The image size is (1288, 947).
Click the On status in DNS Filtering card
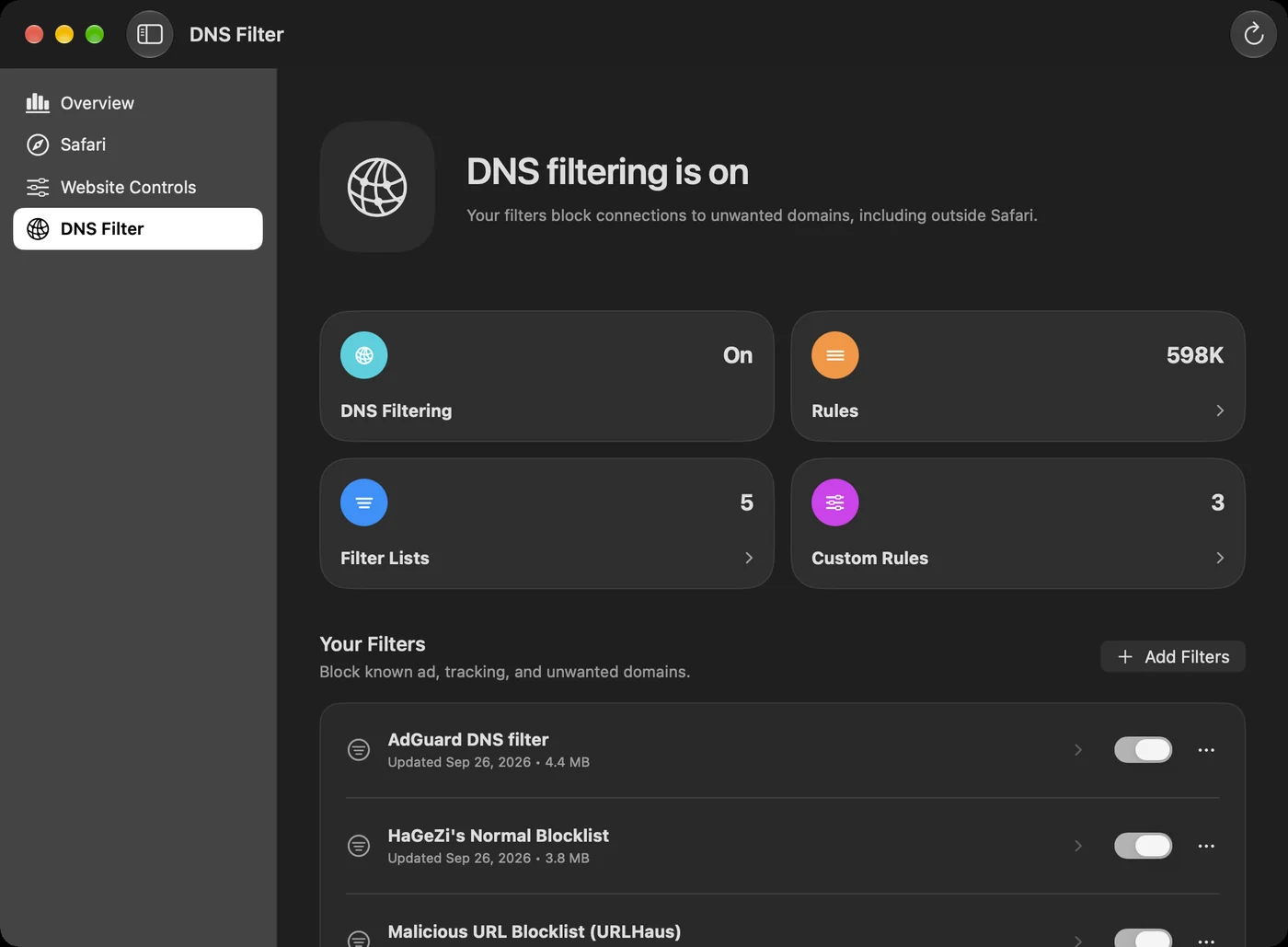click(x=738, y=355)
